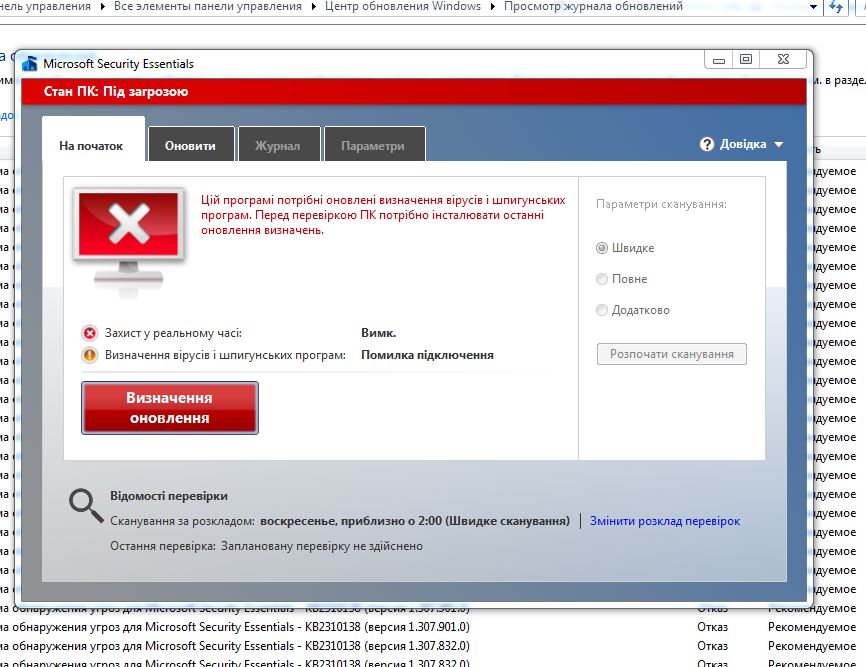
Task: Click the help question mark icon
Action: coord(706,144)
